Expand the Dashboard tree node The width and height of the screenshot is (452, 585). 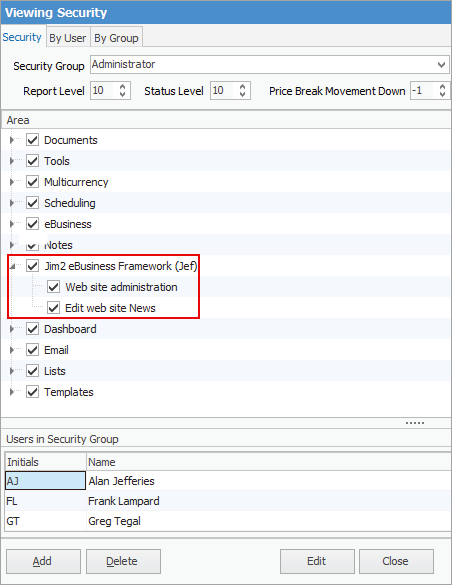[x=12, y=329]
